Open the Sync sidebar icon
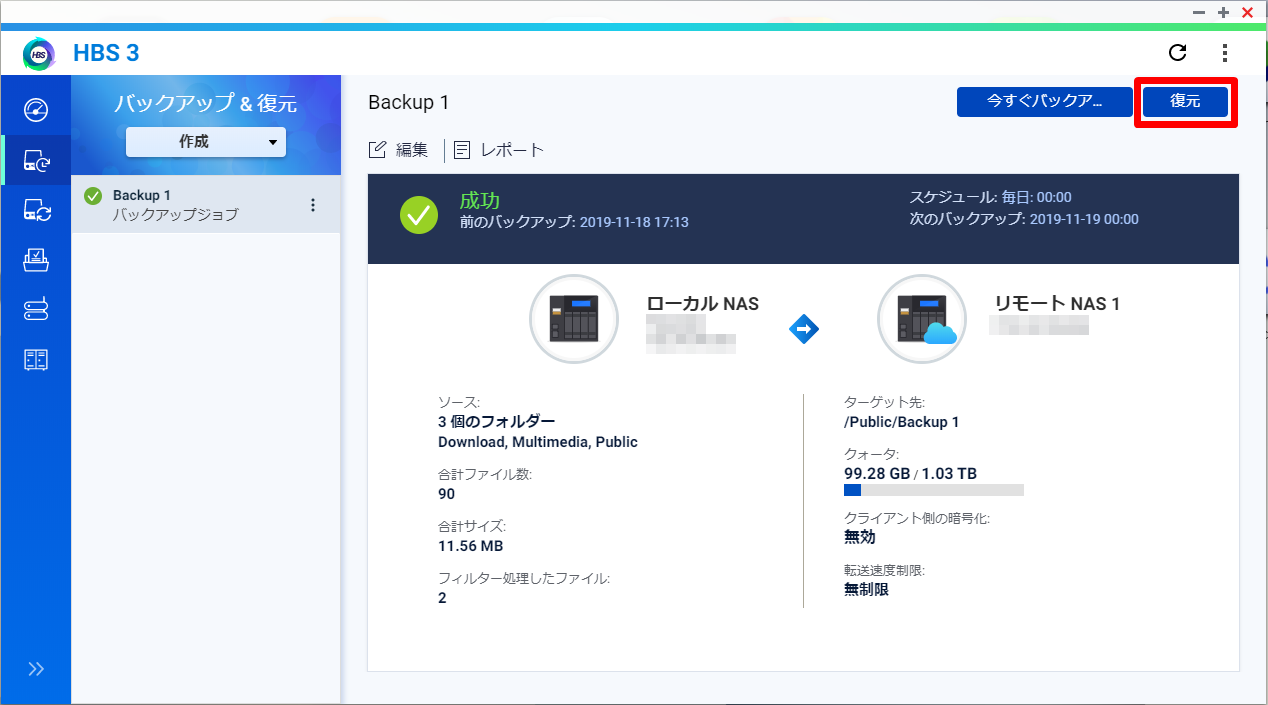This screenshot has height=705, width=1268. [x=36, y=210]
